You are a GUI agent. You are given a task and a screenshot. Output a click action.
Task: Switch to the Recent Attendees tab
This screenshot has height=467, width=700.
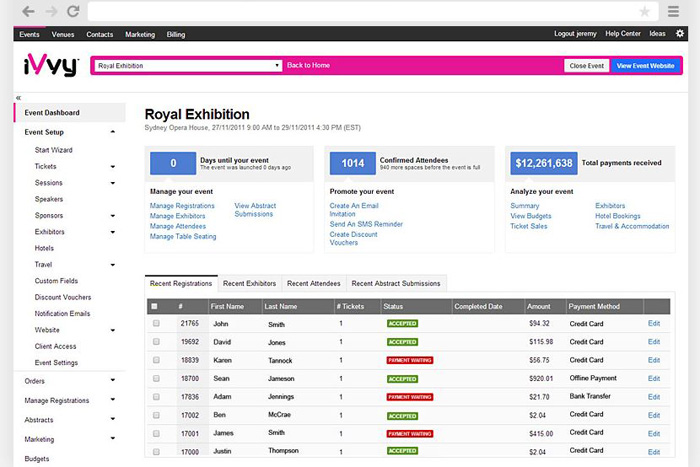point(314,284)
